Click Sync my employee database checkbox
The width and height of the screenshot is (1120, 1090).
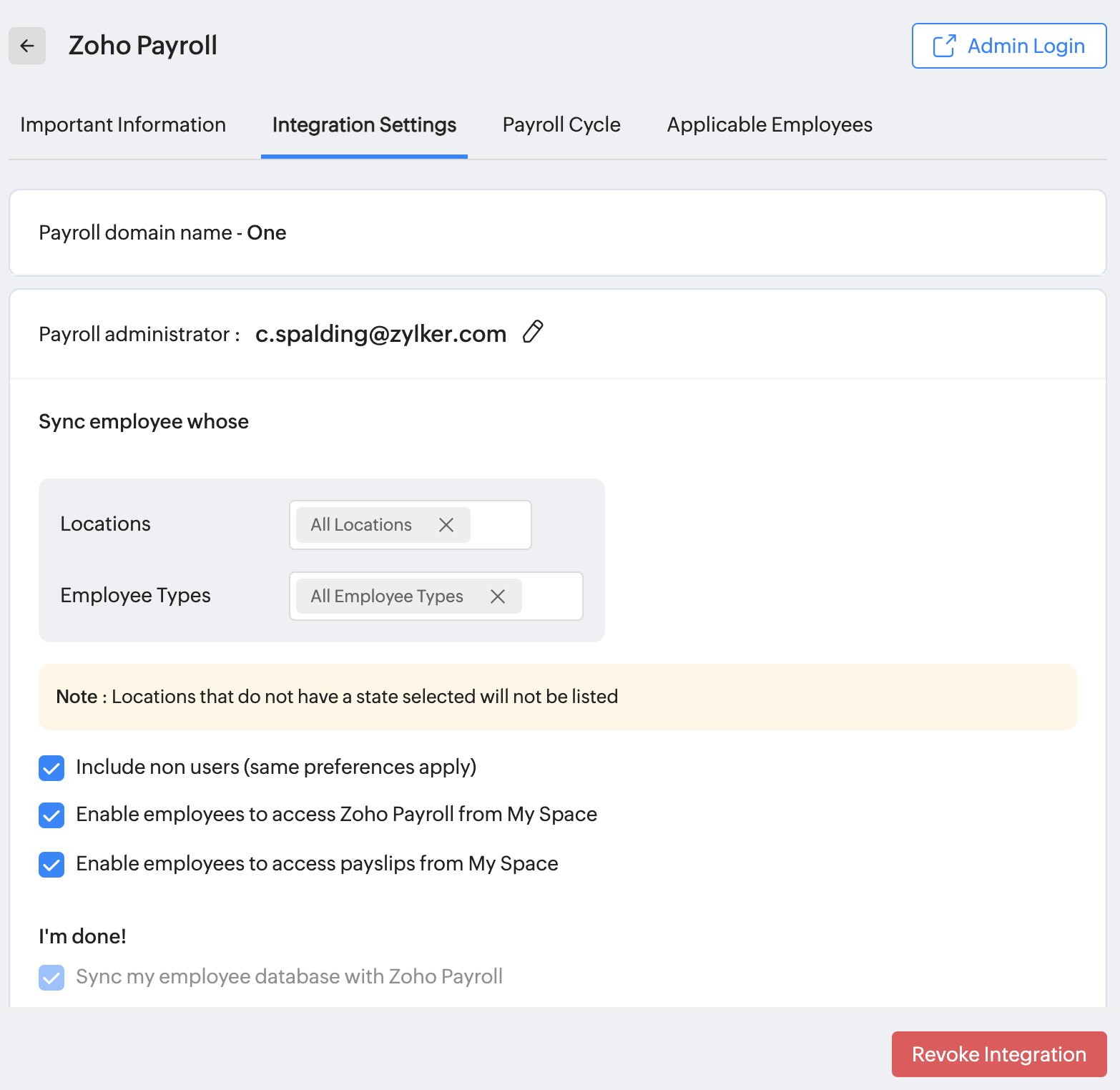[51, 978]
